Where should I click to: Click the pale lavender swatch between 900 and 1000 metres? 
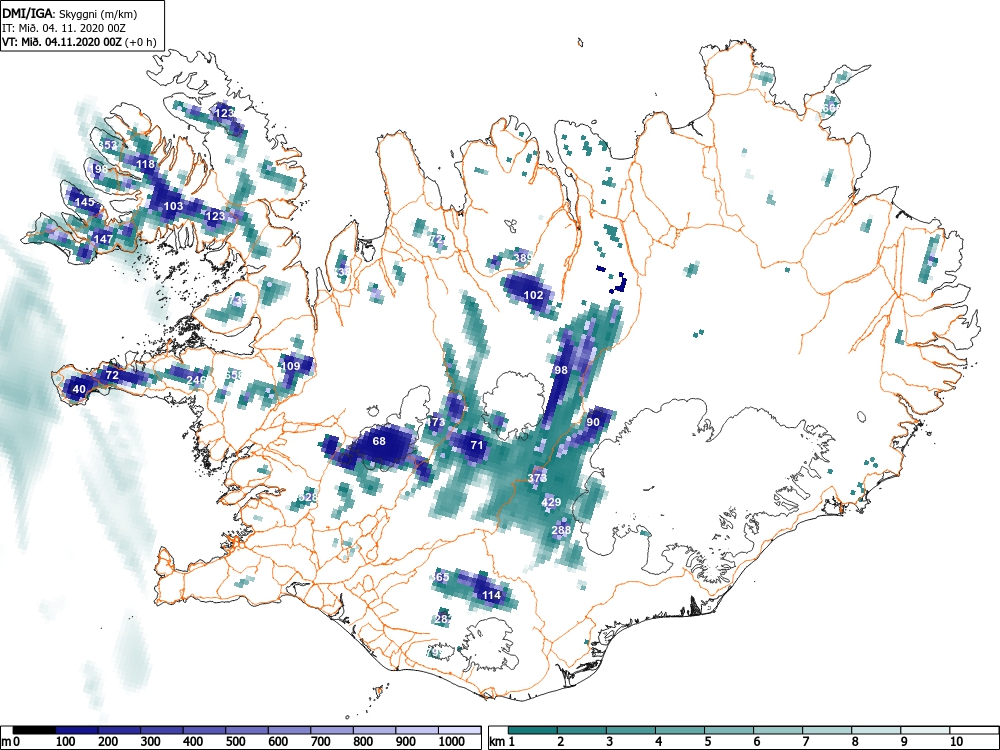point(417,730)
